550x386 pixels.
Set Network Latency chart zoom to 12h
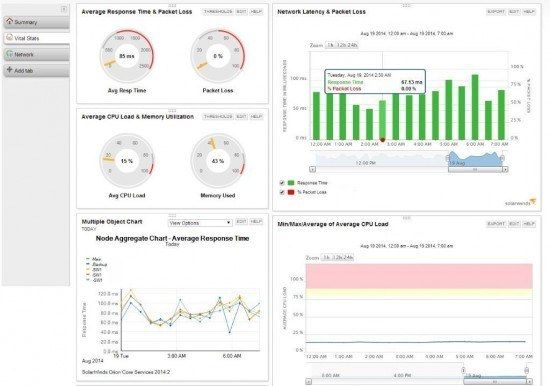(341, 45)
